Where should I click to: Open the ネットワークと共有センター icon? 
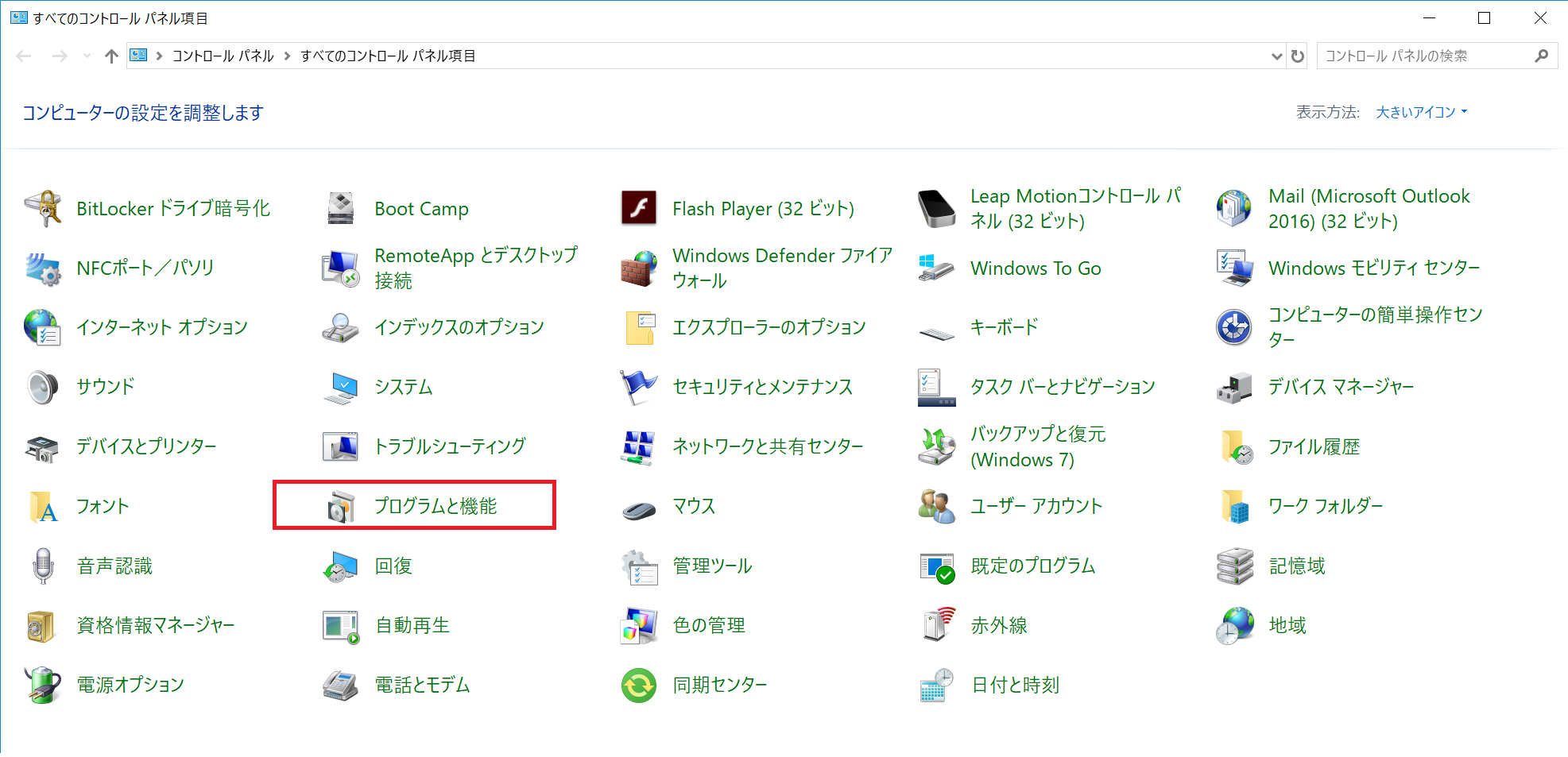point(639,446)
